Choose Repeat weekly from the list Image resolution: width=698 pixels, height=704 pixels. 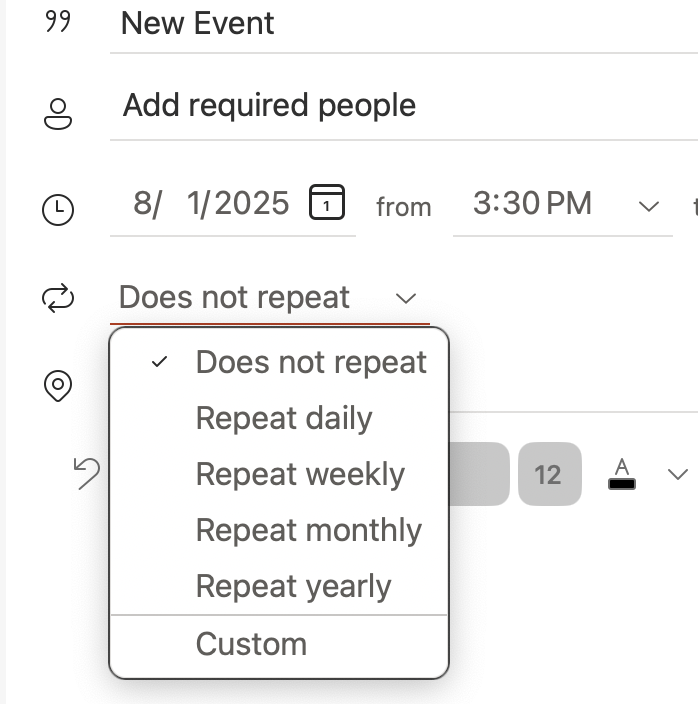pos(300,474)
